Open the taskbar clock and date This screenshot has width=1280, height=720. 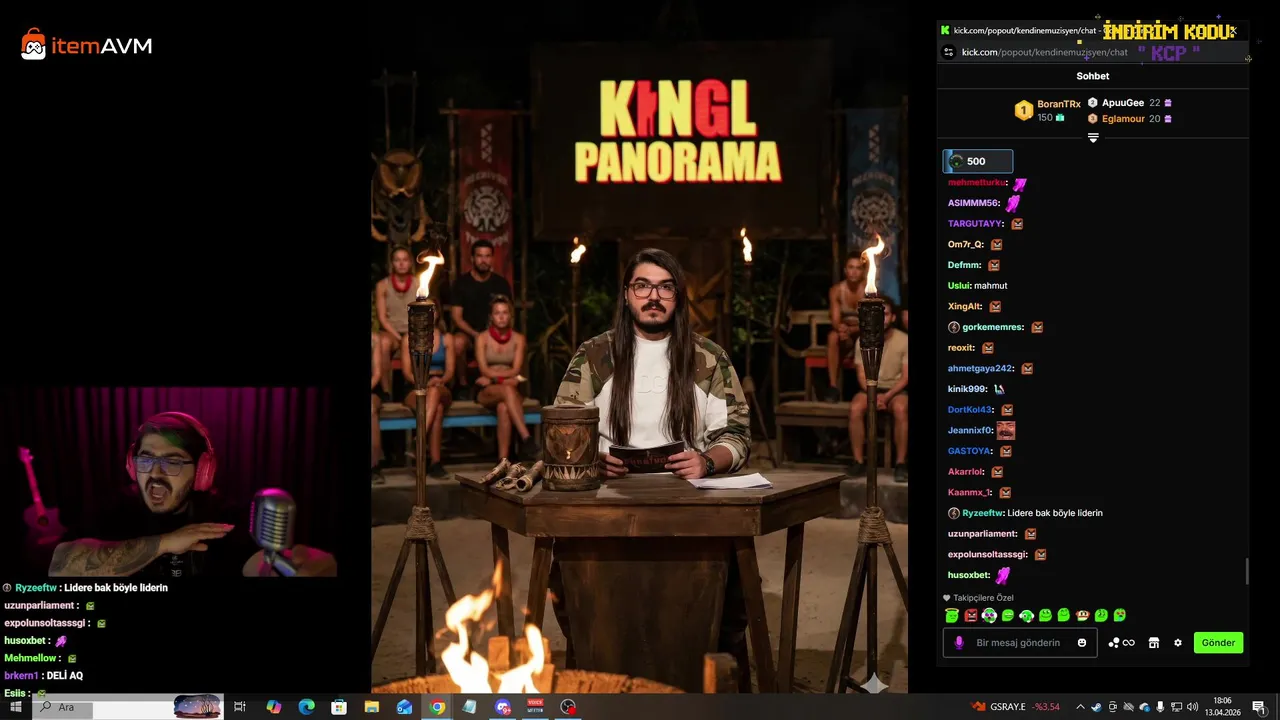[1222, 707]
